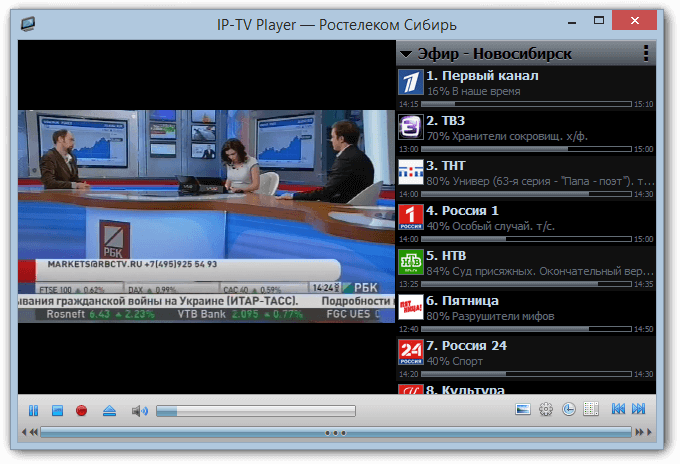The height and width of the screenshot is (464, 680).
Task: Select the Пятница channel logo
Action: tap(411, 307)
